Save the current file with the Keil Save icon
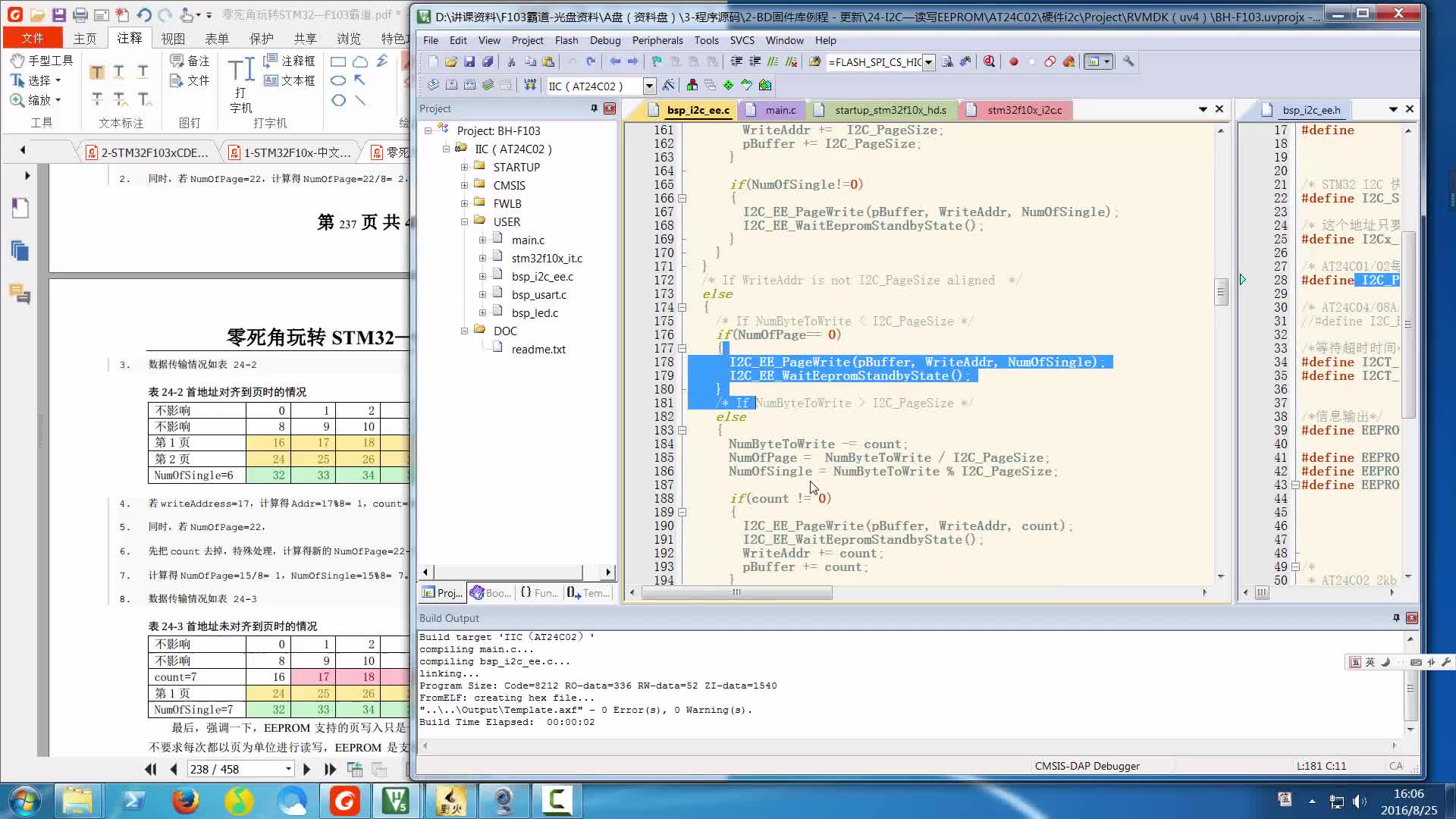Viewport: 1456px width, 819px height. [469, 62]
